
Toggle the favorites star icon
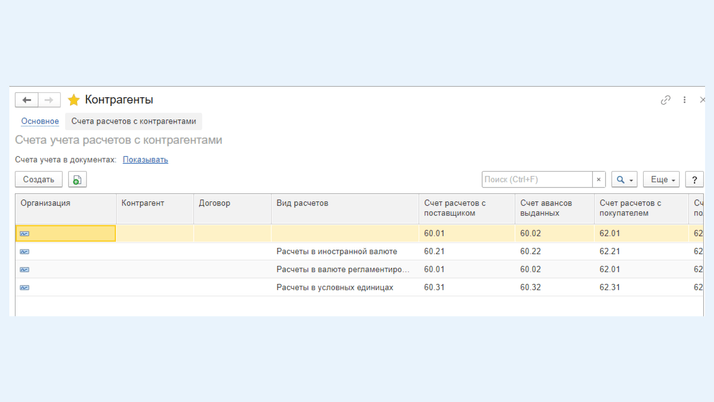(73, 100)
